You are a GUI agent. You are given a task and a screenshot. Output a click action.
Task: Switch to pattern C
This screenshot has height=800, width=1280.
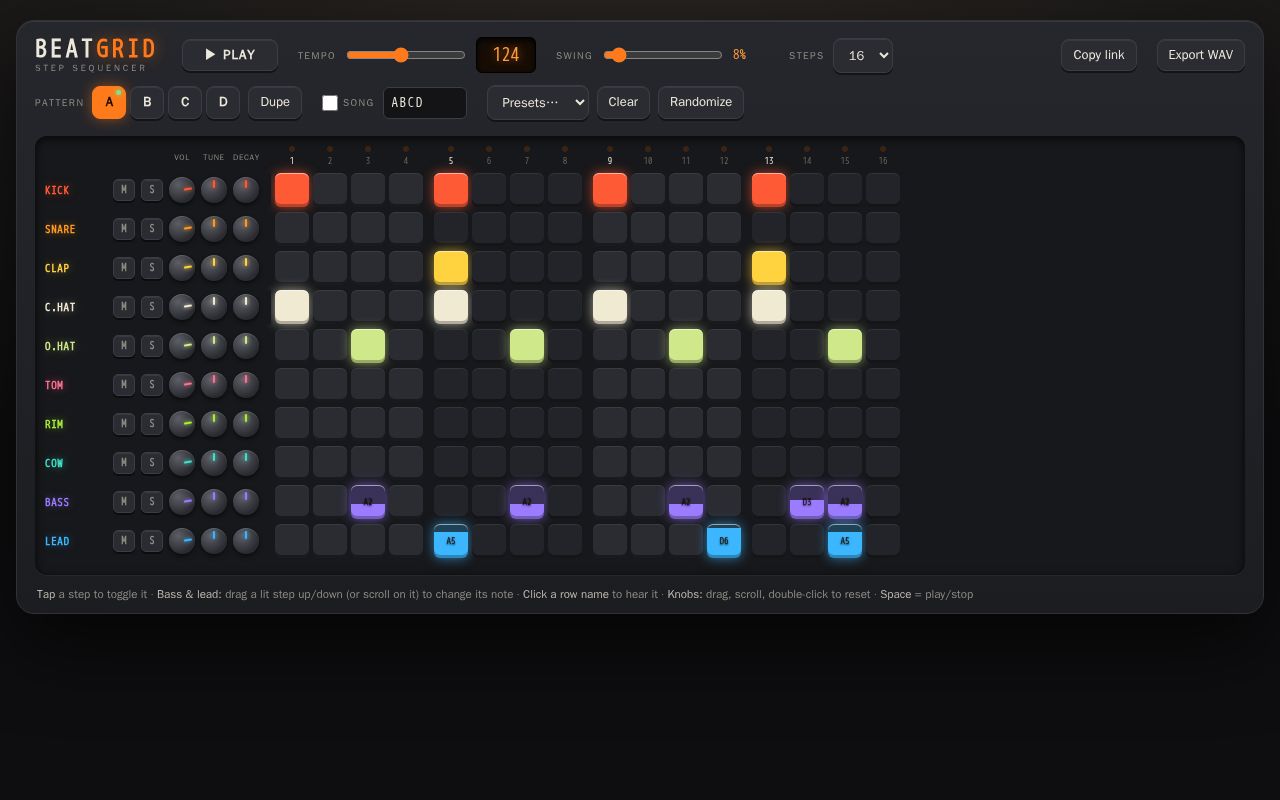pos(185,102)
